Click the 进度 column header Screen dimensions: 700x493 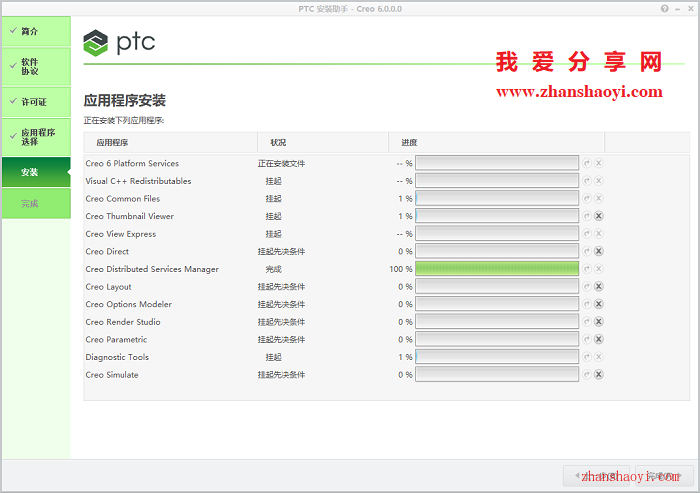coord(496,142)
